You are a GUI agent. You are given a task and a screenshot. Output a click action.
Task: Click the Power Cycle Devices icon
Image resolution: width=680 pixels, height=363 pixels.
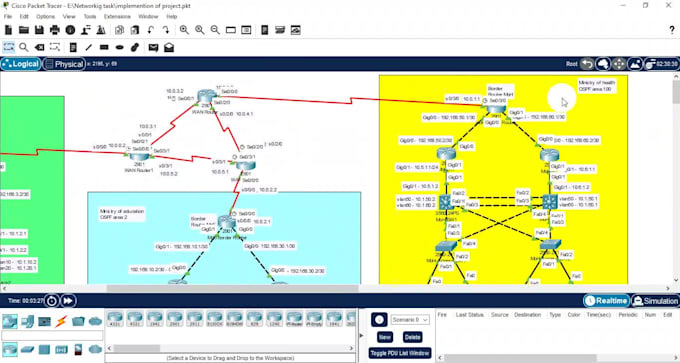tap(52, 301)
